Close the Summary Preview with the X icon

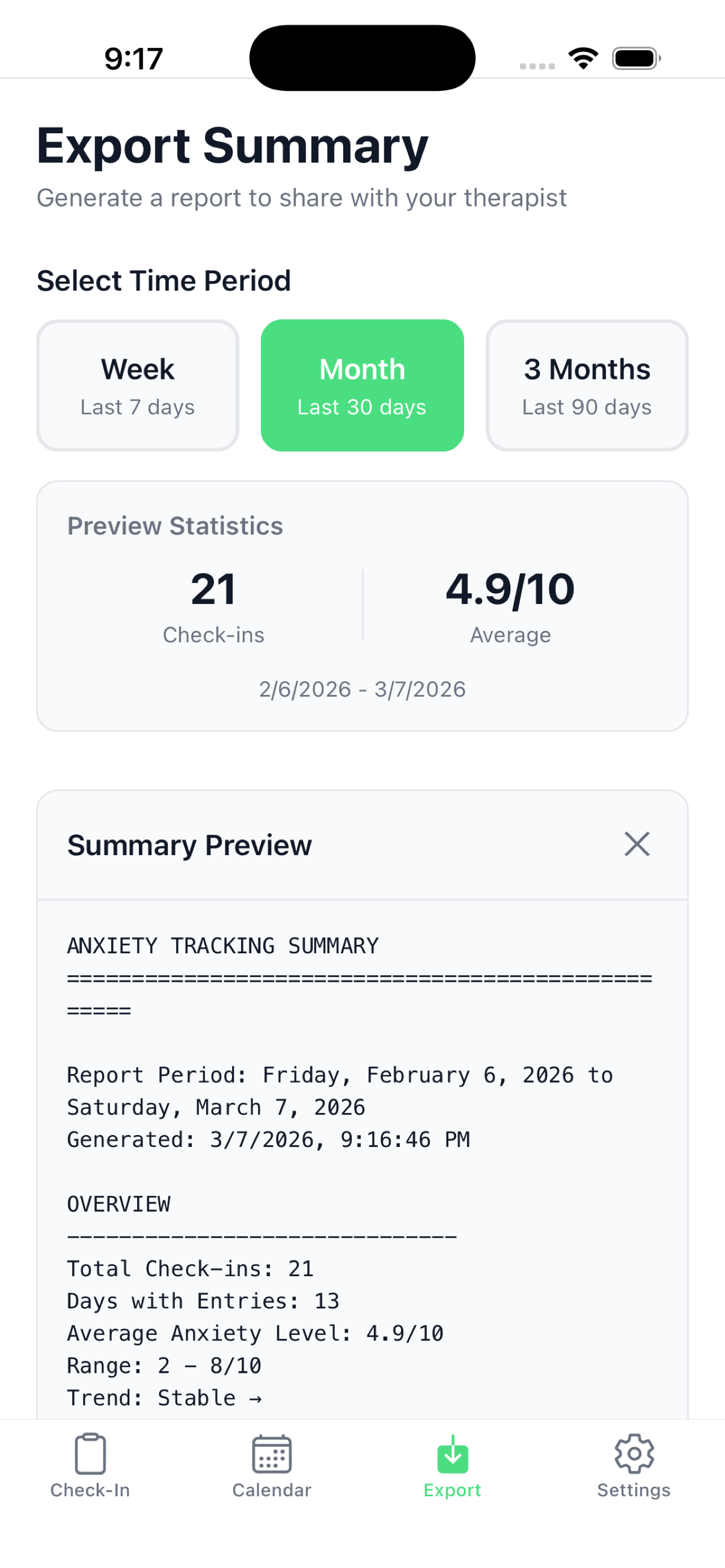tap(637, 844)
